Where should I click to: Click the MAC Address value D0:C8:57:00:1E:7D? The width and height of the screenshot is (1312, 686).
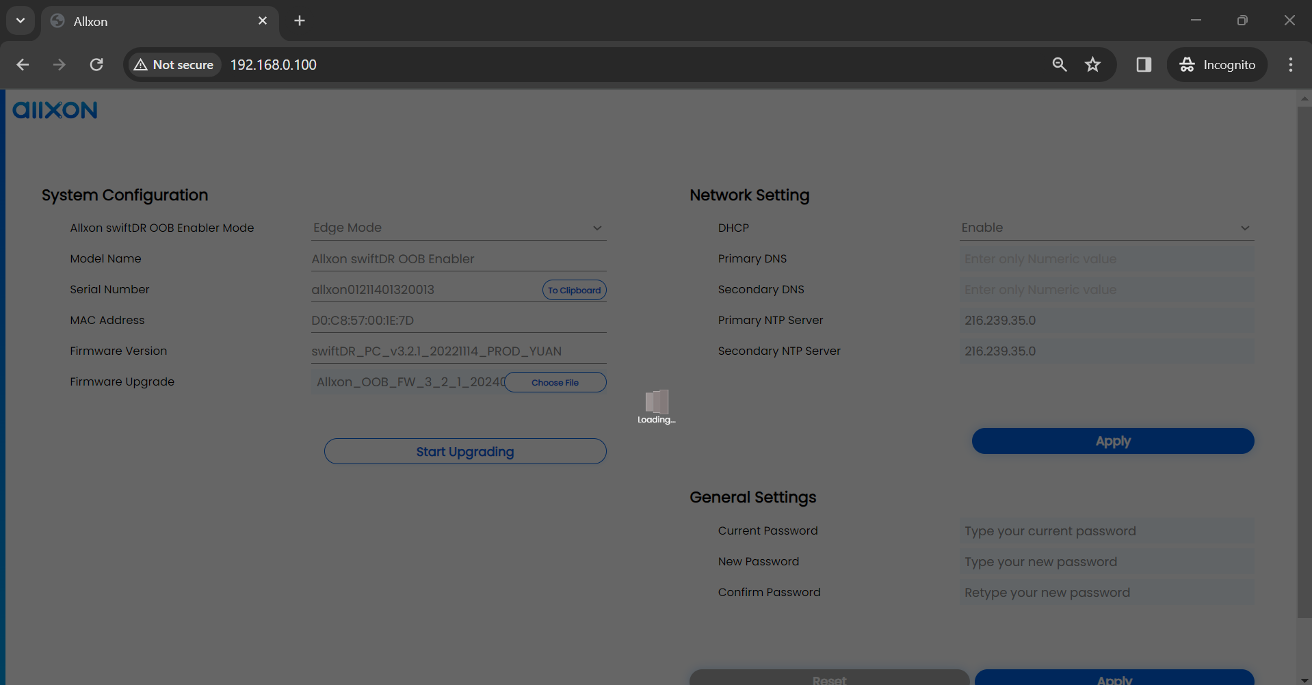pos(363,321)
